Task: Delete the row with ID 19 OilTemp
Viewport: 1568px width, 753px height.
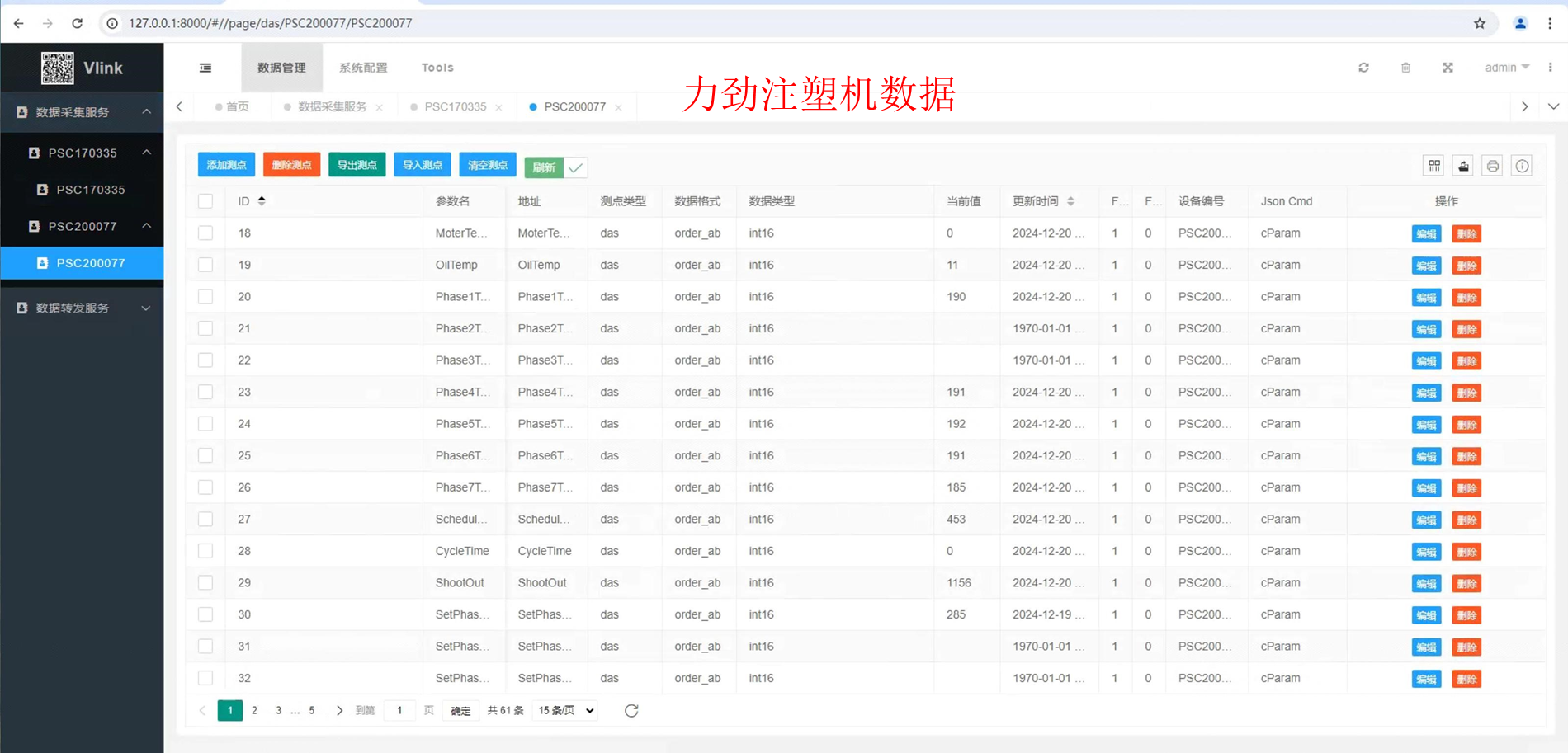Action: click(1466, 266)
